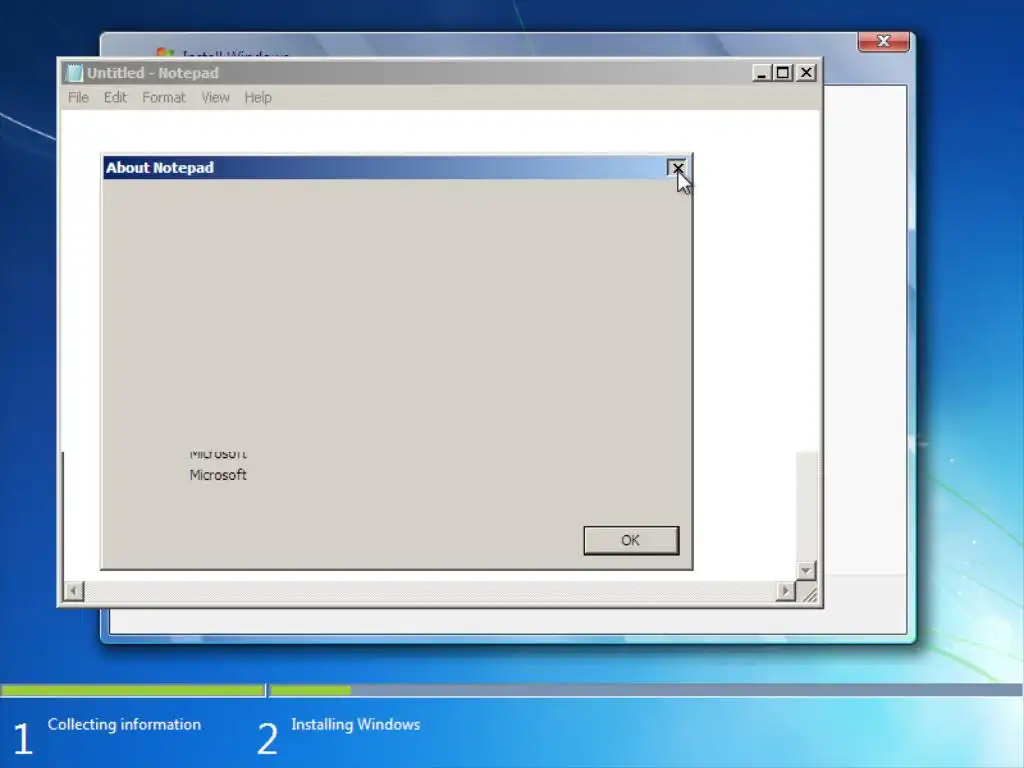The height and width of the screenshot is (768, 1024).
Task: Open the Notepad Help menu
Action: (258, 97)
